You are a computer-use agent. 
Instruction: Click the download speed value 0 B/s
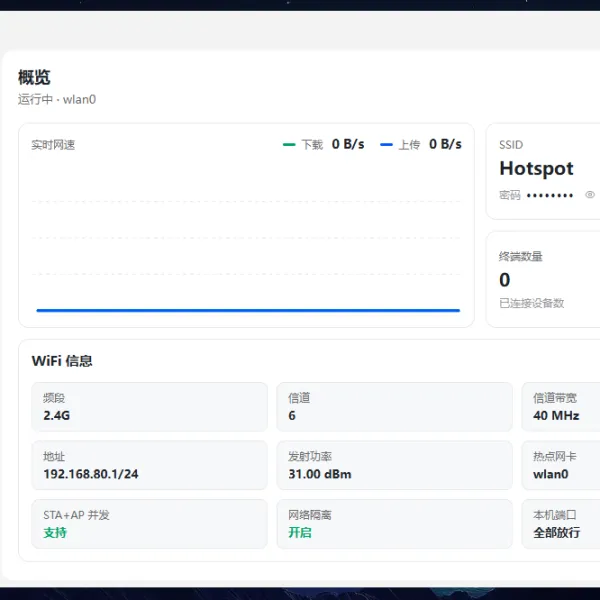point(348,144)
